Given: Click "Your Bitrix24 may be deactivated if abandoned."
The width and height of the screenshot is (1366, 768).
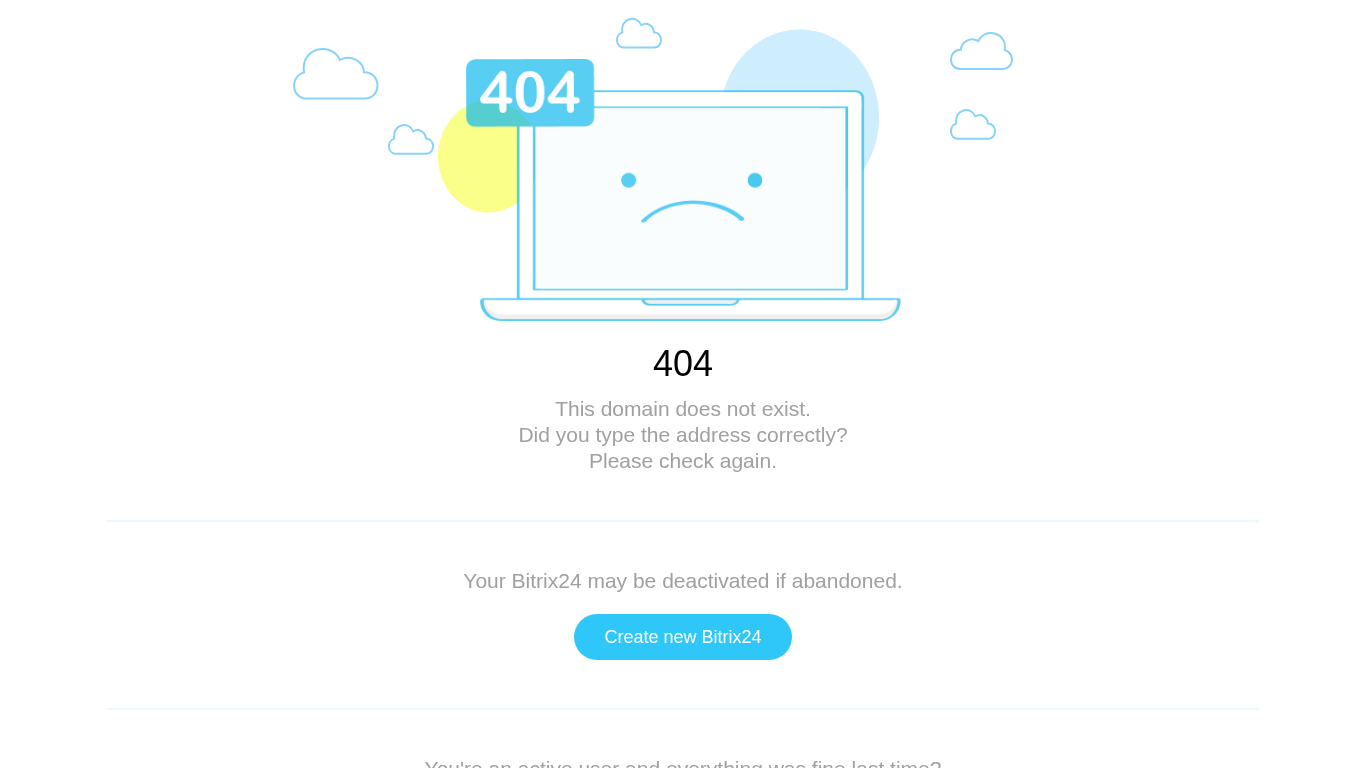Looking at the screenshot, I should (x=683, y=581).
